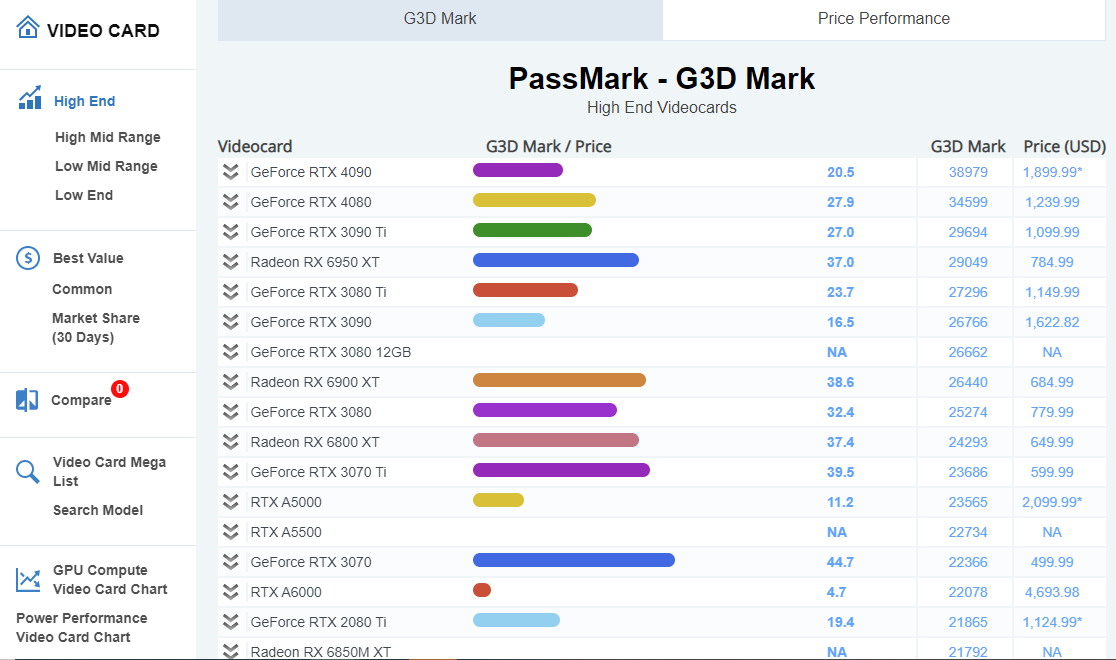The width and height of the screenshot is (1116, 660).
Task: Expand the GeForce RTX 3080 row
Action: coord(230,412)
